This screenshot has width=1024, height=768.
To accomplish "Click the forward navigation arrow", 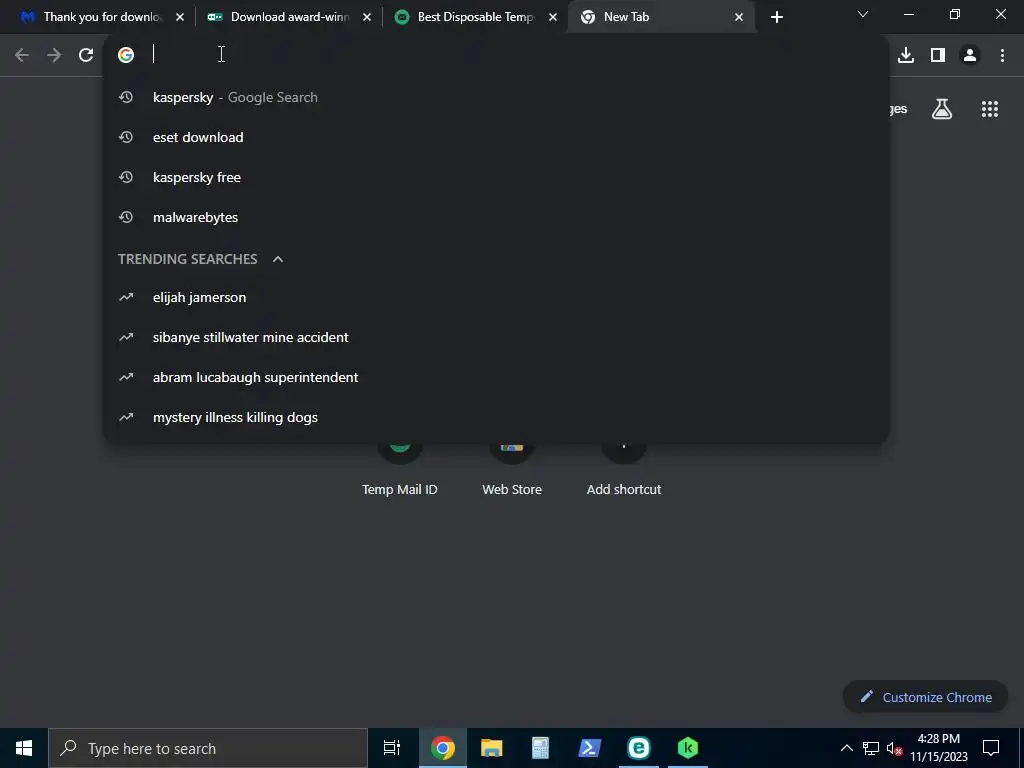I will pos(54,55).
